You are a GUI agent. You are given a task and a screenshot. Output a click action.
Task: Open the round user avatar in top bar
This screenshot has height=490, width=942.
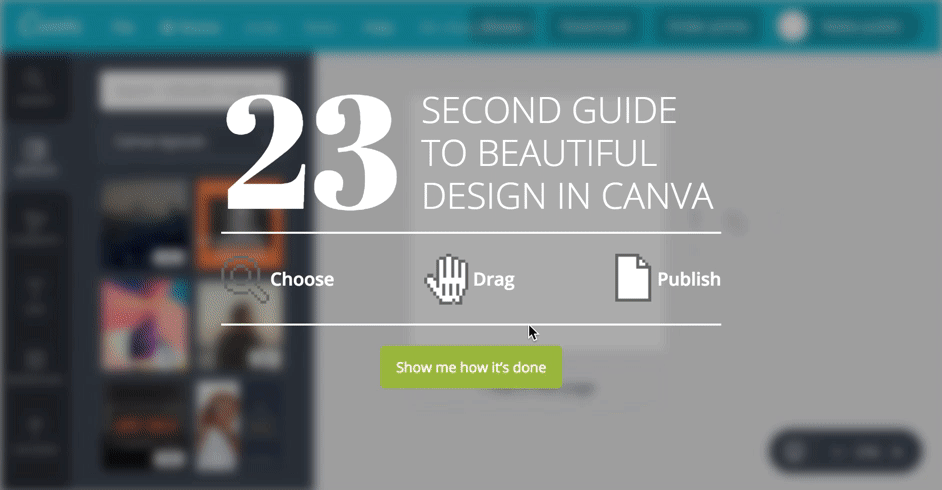click(x=792, y=26)
